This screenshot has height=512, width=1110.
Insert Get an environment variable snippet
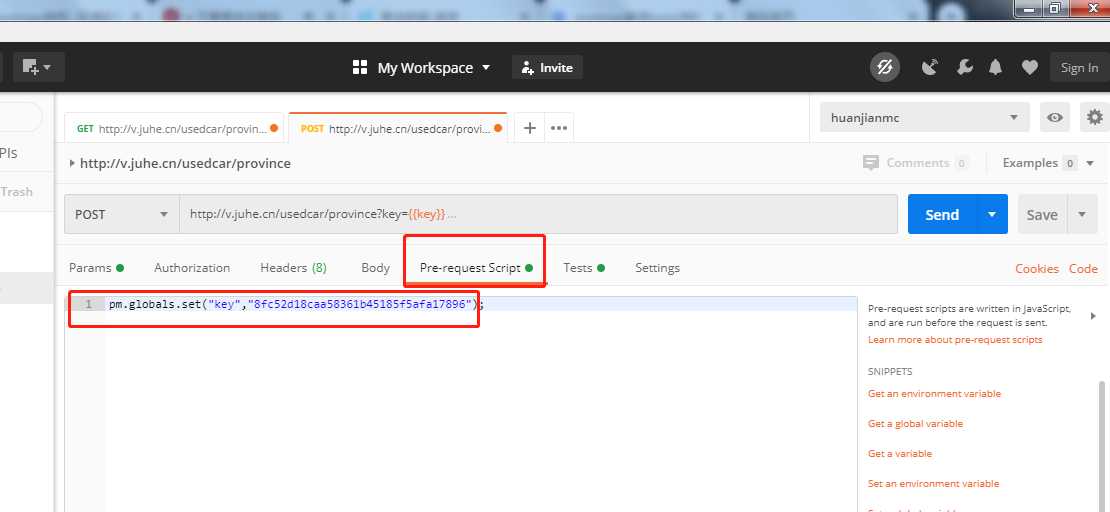934,394
